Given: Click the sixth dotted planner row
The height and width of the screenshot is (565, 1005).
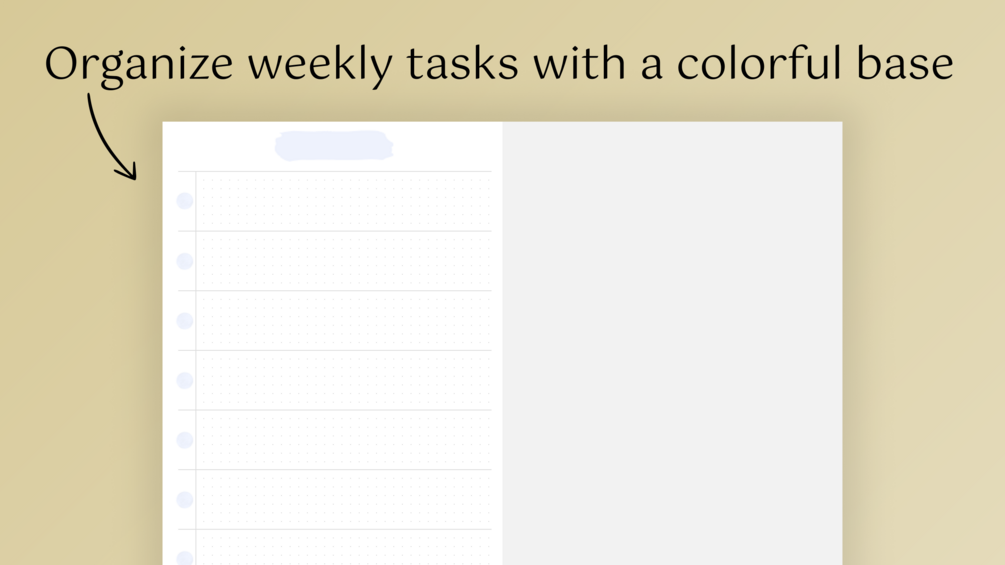Looking at the screenshot, I should pos(344,500).
